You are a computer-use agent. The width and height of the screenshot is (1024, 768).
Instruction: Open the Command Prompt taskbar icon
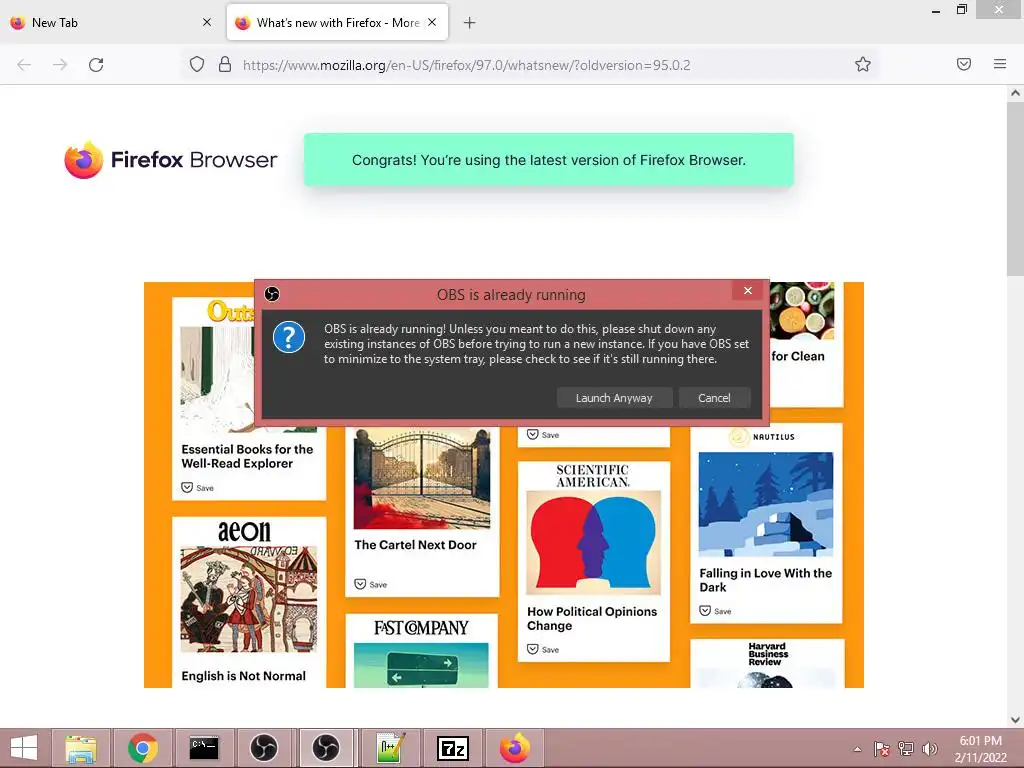[204, 748]
